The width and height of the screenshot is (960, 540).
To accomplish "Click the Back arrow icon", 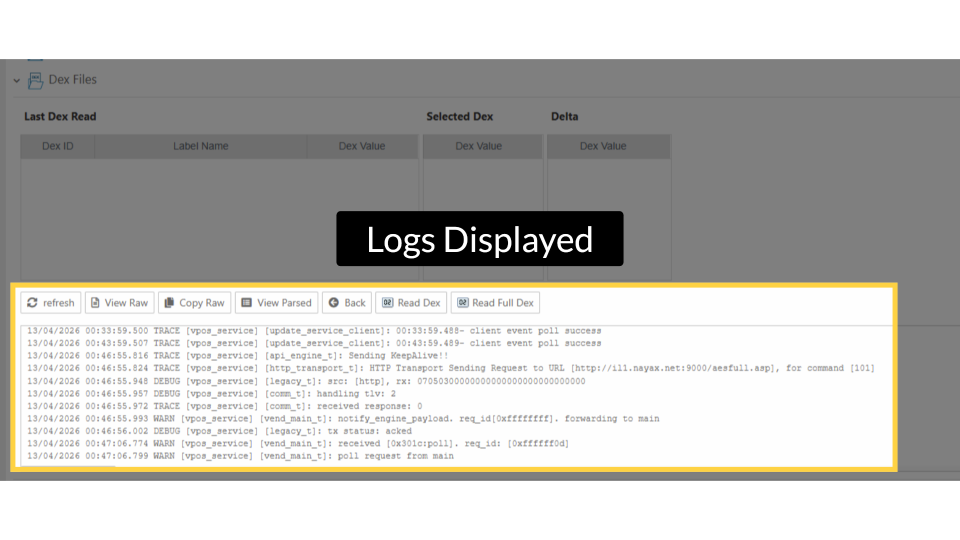I will (333, 303).
